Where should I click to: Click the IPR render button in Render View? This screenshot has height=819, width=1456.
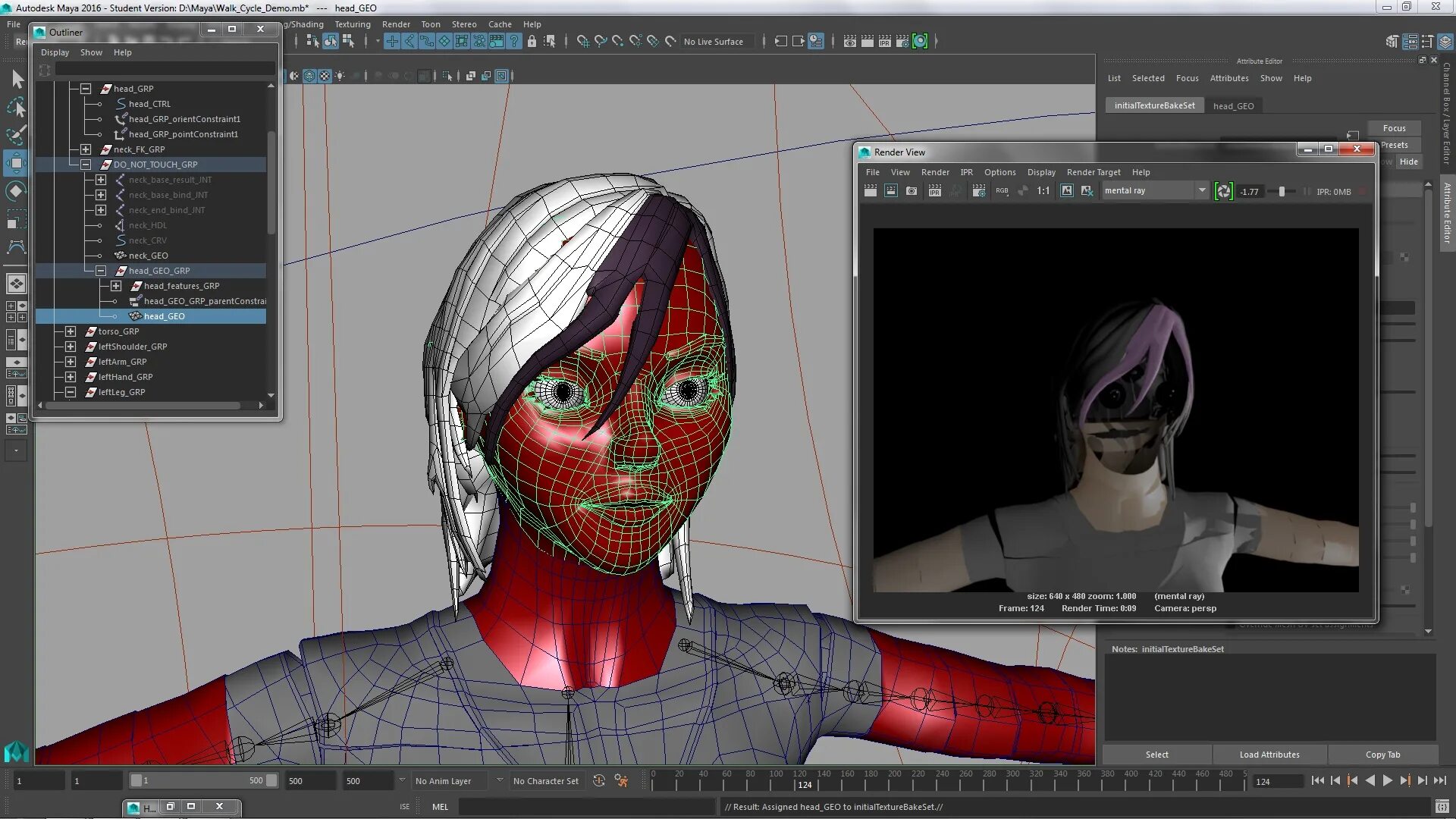coord(934,191)
